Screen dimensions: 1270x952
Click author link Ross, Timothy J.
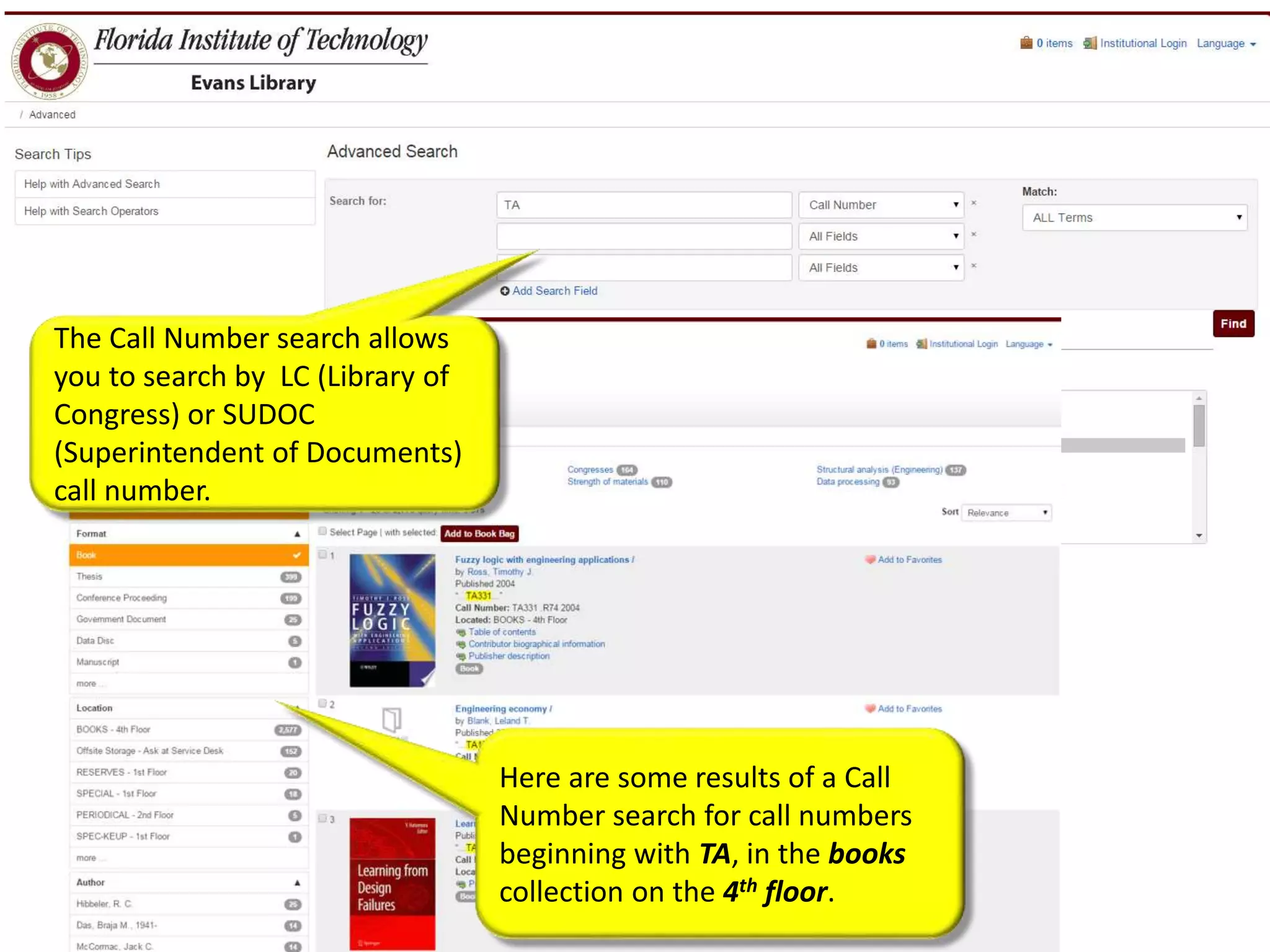pyautogui.click(x=499, y=571)
